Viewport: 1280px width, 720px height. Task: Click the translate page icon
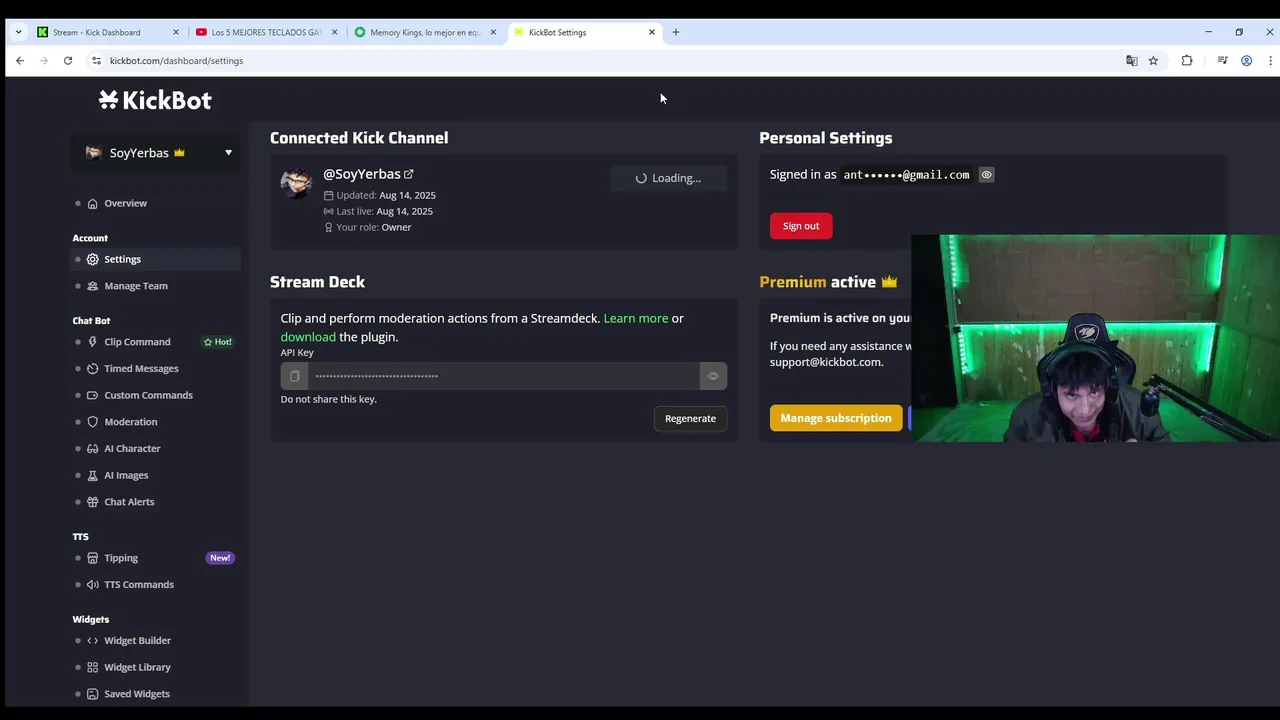(x=1132, y=61)
